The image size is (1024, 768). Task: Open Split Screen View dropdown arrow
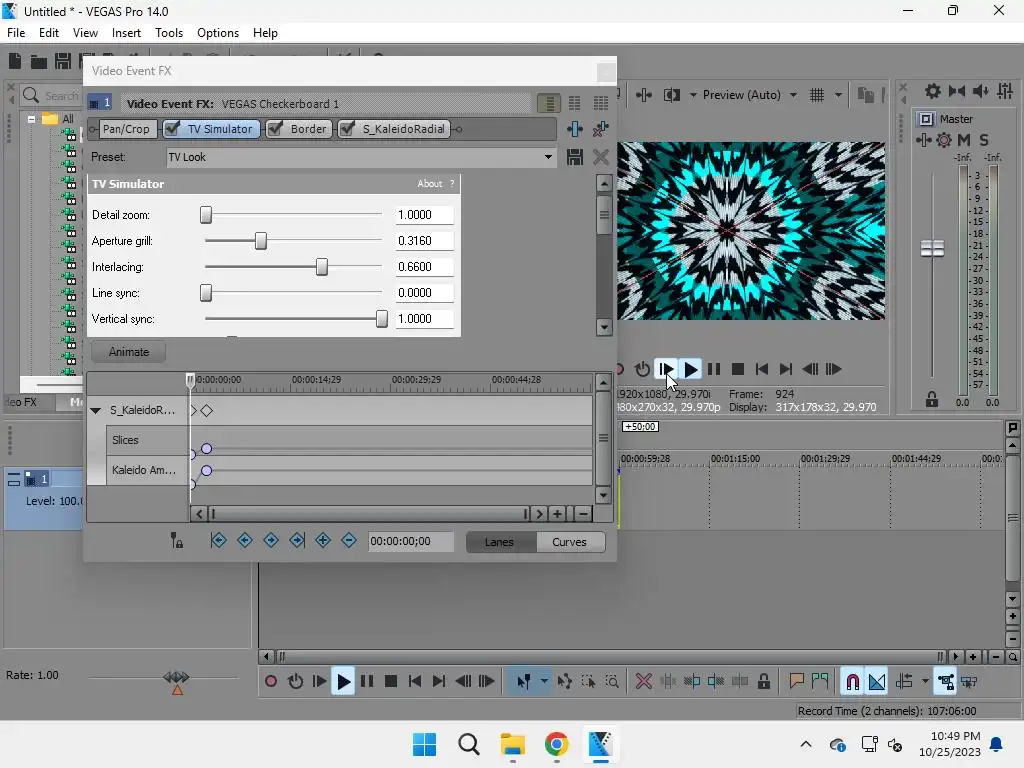(693, 95)
